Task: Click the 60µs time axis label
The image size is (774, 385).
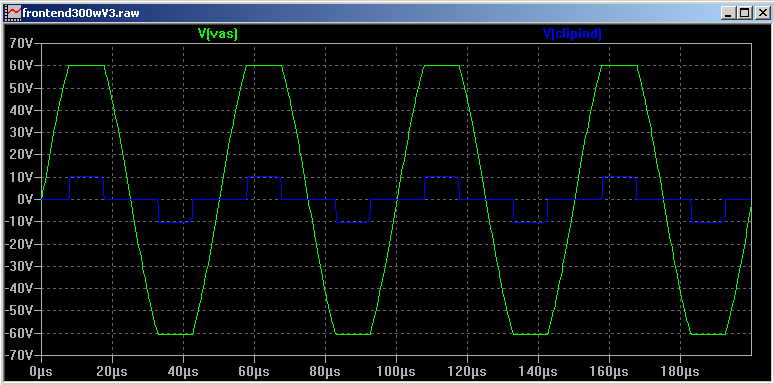Action: point(254,372)
